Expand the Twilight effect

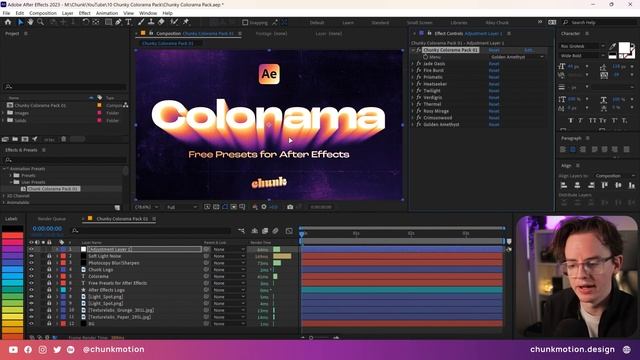pos(413,91)
